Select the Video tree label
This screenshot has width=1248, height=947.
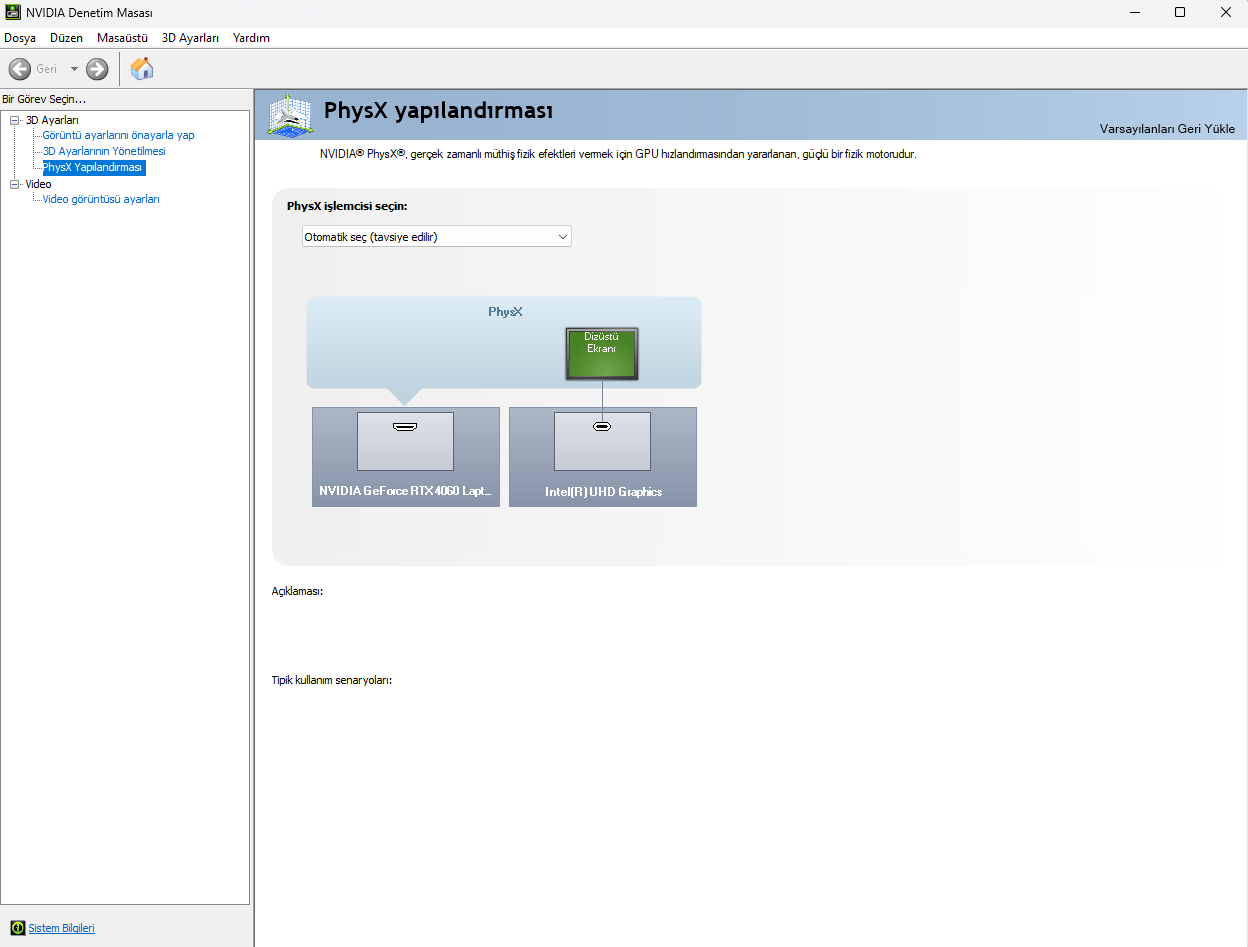(x=38, y=184)
